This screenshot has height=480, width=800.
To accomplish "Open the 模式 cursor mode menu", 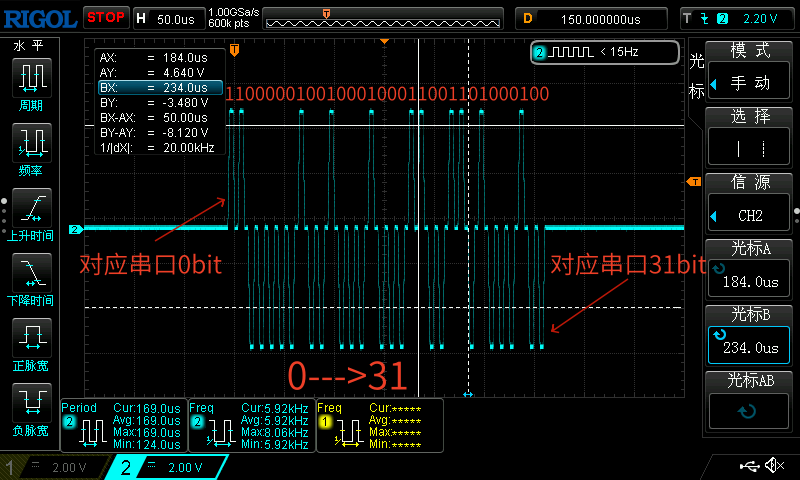I will (x=750, y=68).
